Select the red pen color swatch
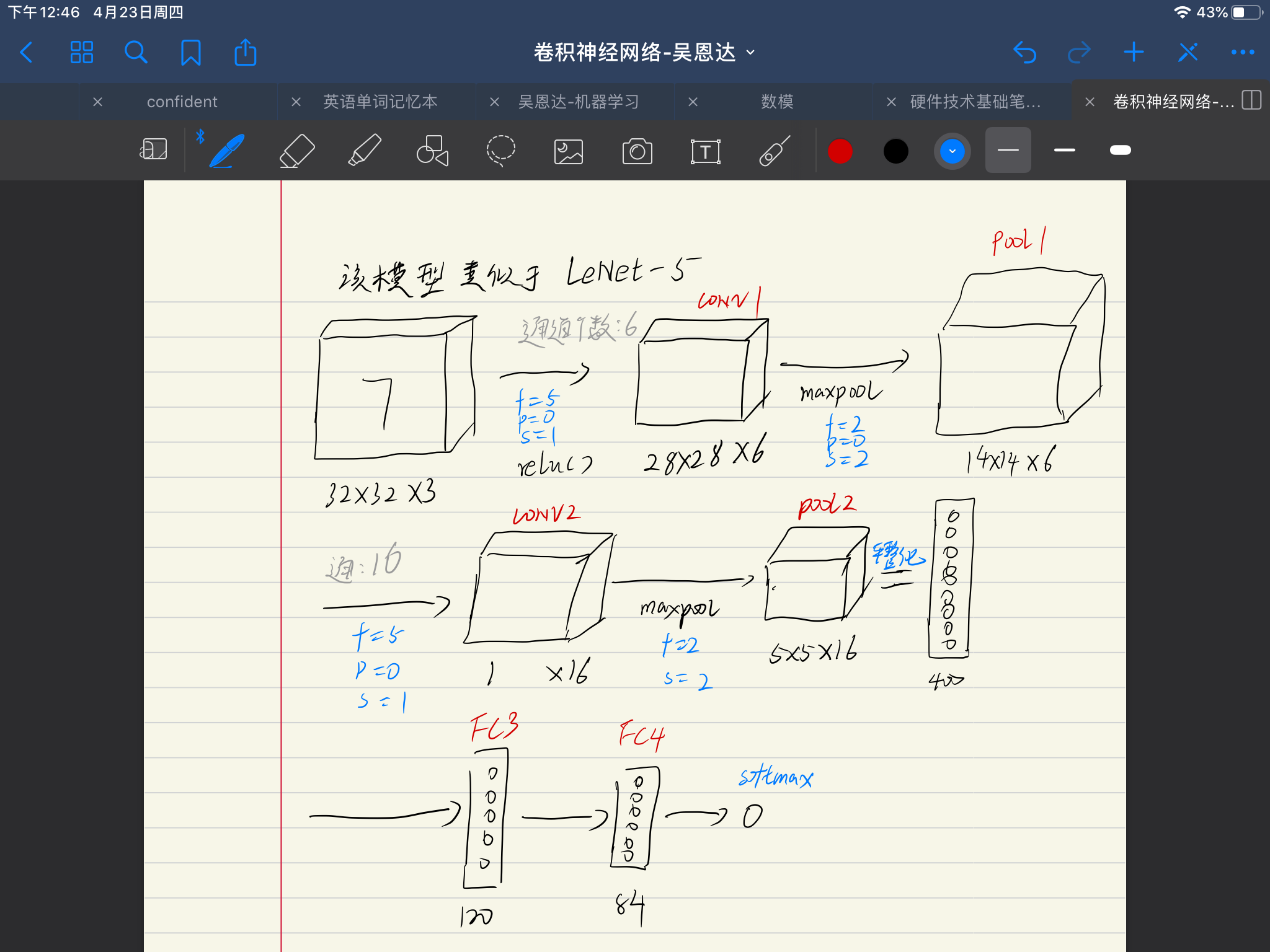 click(840, 150)
